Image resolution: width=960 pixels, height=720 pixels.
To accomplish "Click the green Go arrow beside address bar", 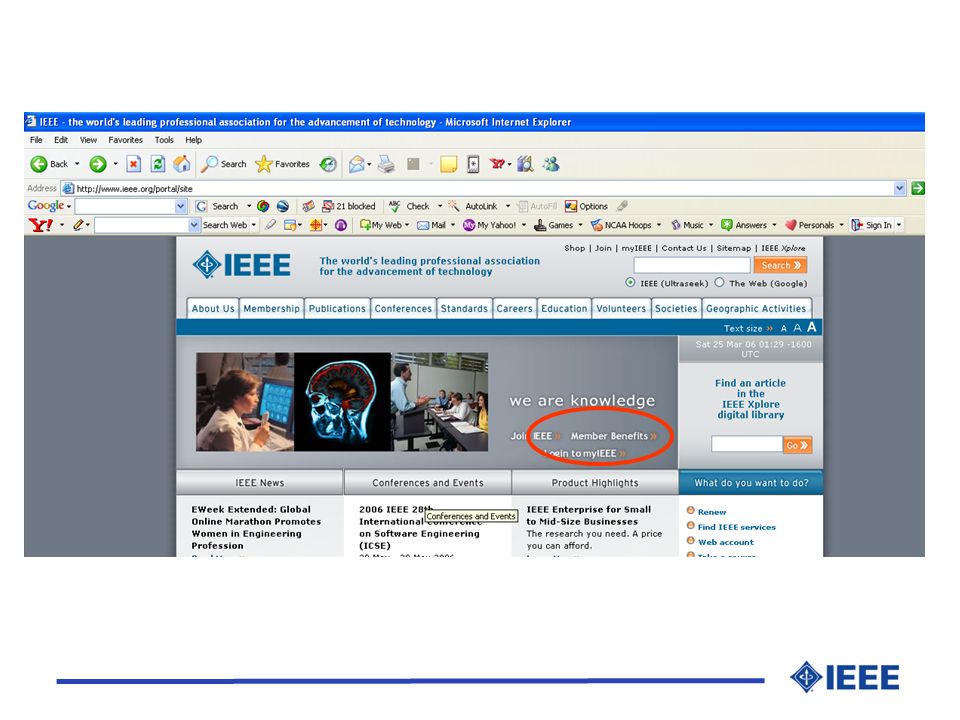I will [917, 189].
